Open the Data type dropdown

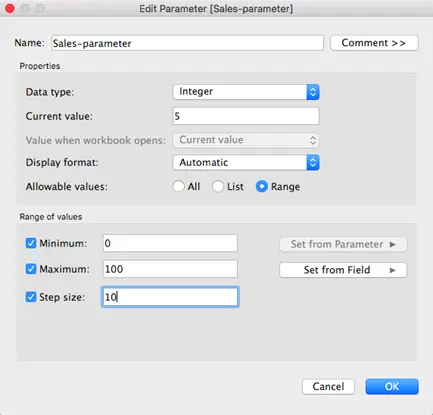click(246, 92)
